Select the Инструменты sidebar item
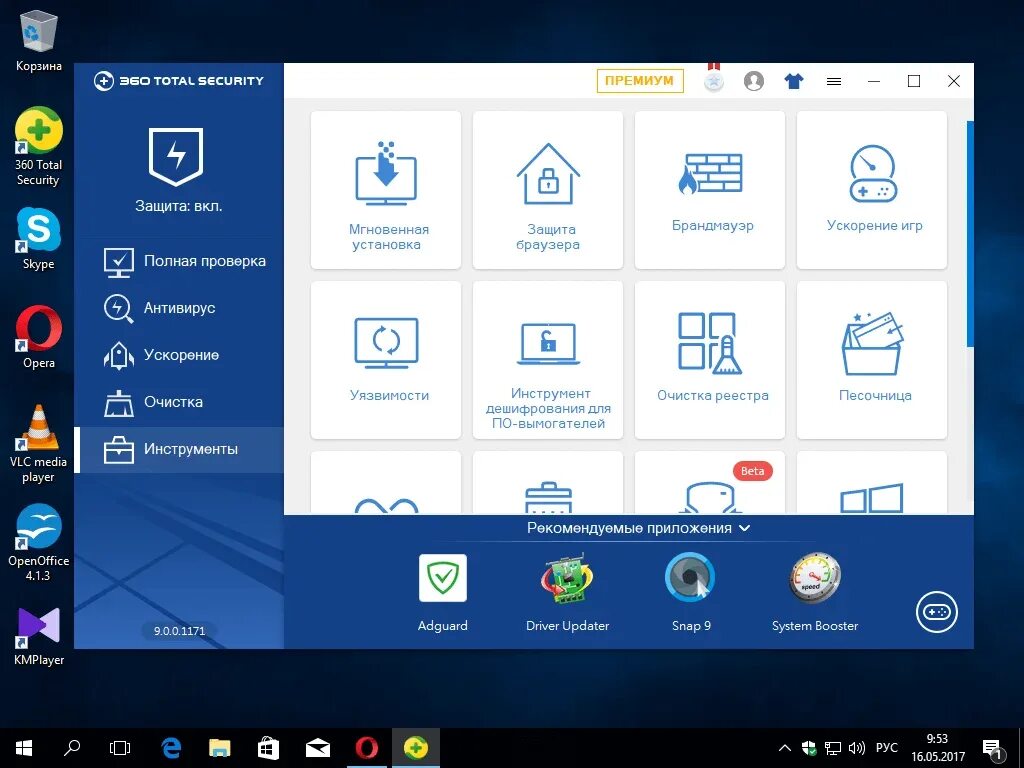The image size is (1024, 768). tap(179, 449)
